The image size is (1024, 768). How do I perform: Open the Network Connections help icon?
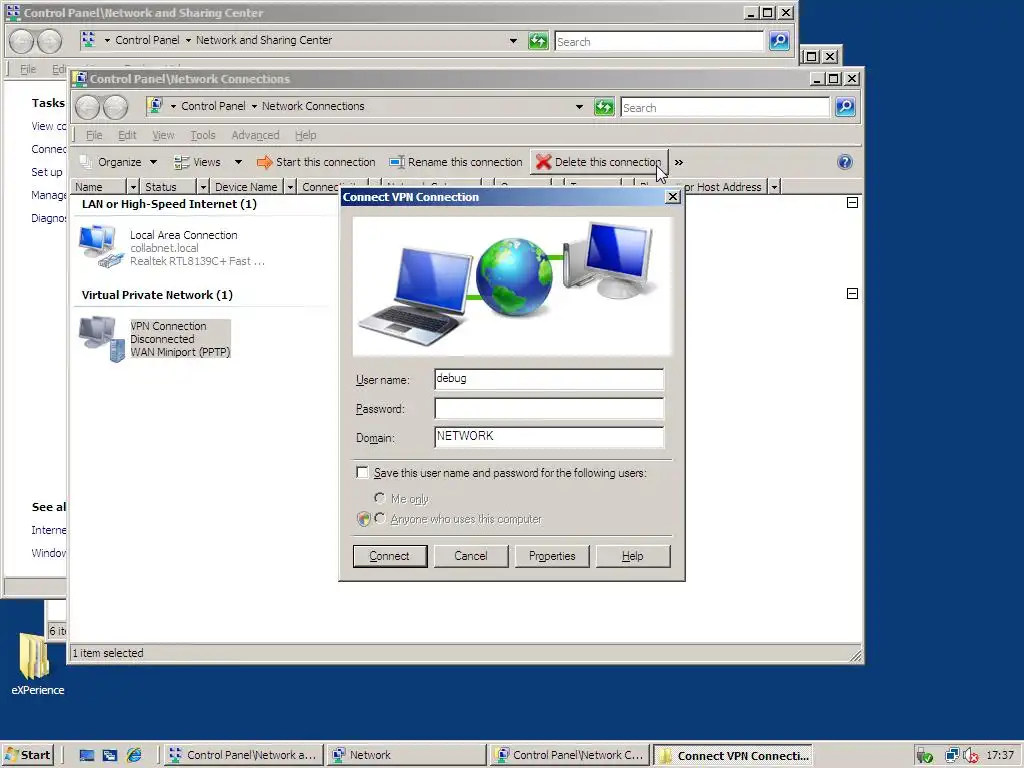tap(844, 162)
